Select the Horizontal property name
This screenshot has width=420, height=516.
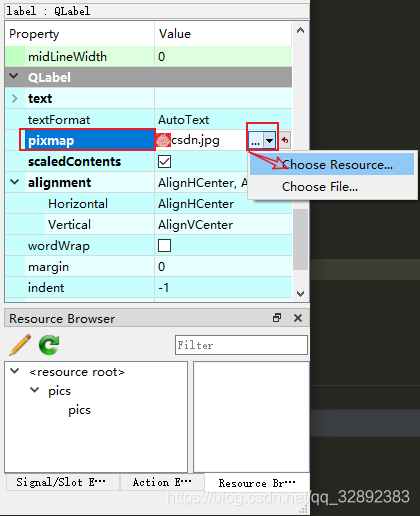tap(78, 204)
